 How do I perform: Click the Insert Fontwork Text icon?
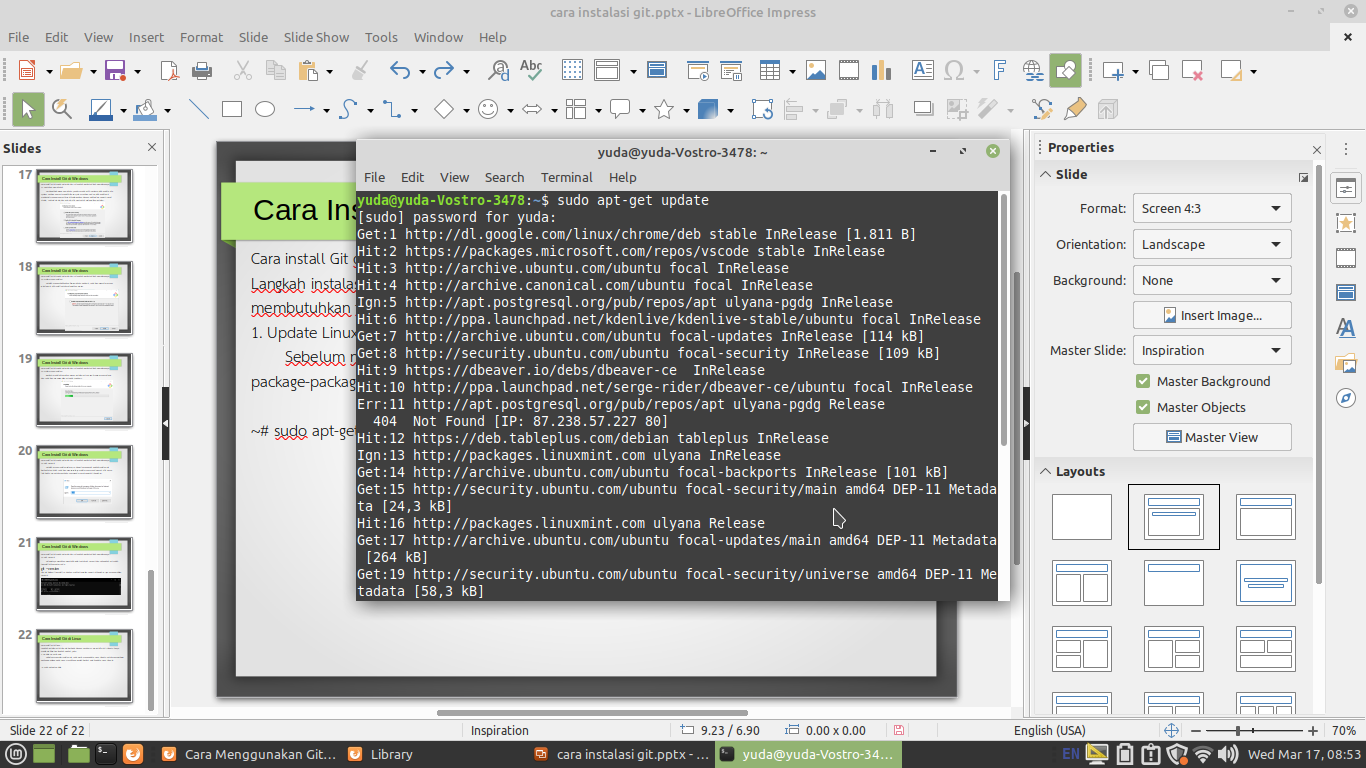point(998,71)
